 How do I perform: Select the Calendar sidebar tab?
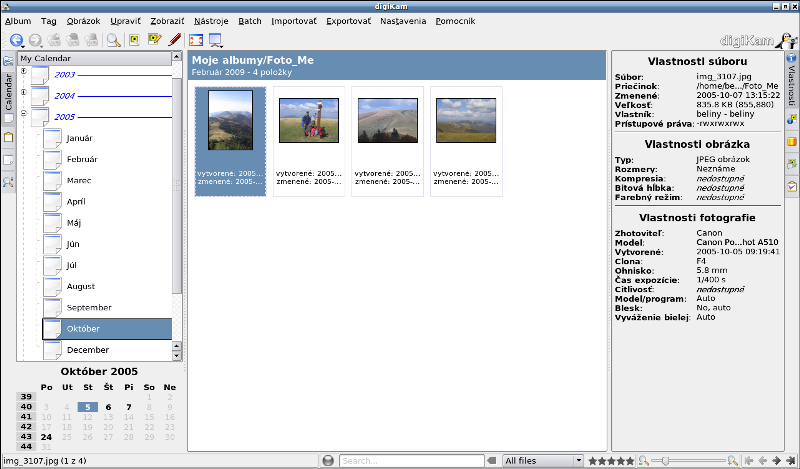[x=8, y=99]
